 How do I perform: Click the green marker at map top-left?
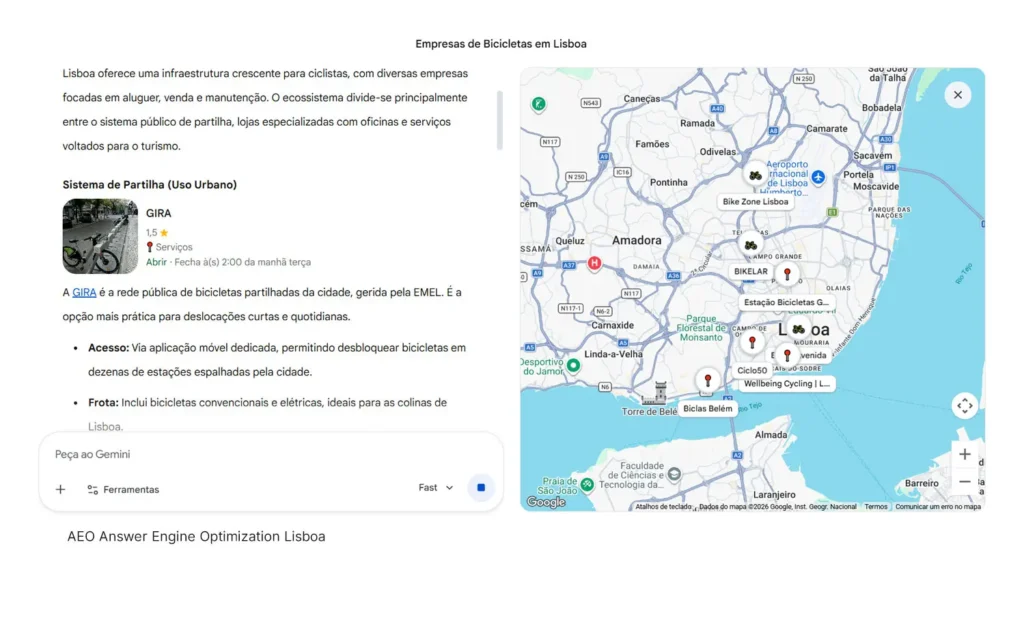538,105
